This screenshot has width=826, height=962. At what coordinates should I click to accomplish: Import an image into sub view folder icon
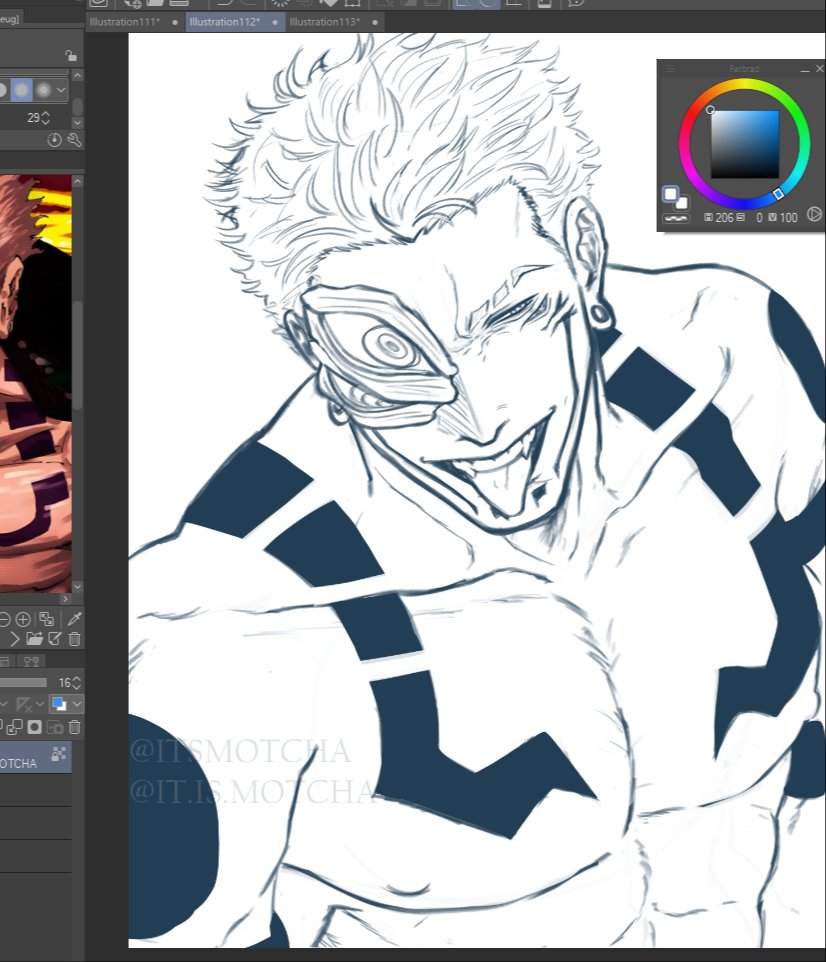(34, 639)
